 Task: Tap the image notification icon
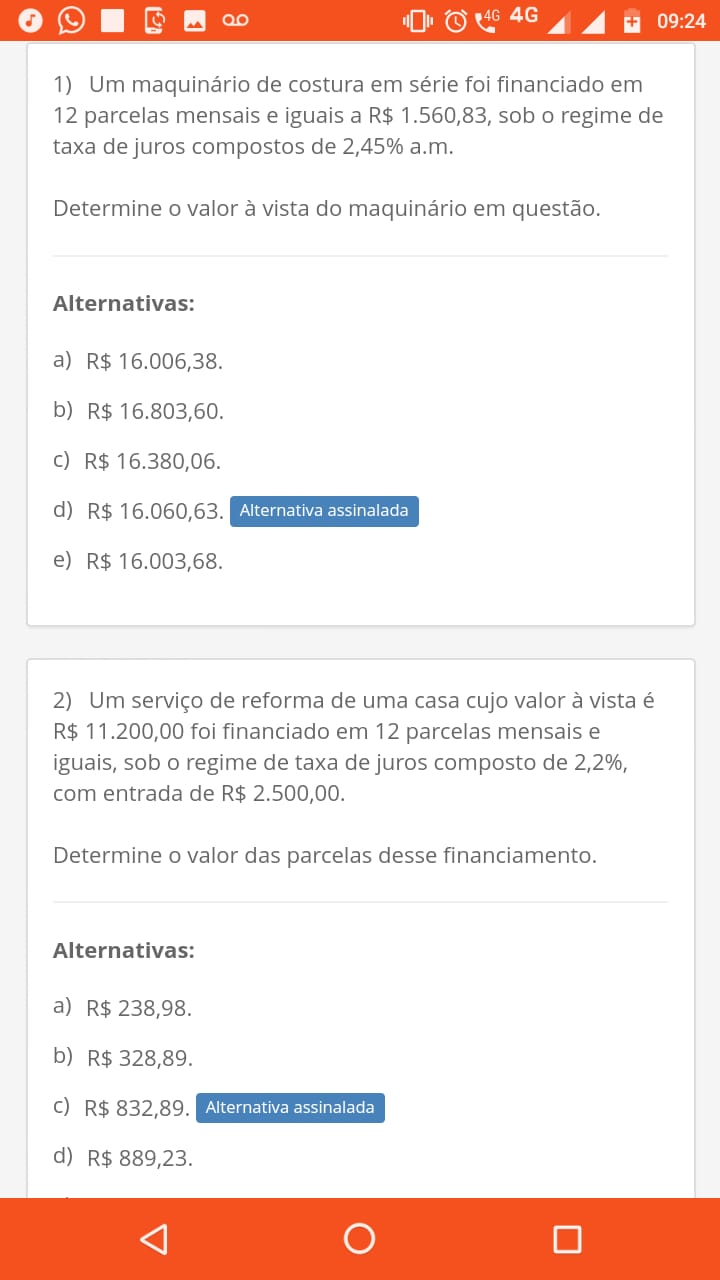tap(194, 20)
